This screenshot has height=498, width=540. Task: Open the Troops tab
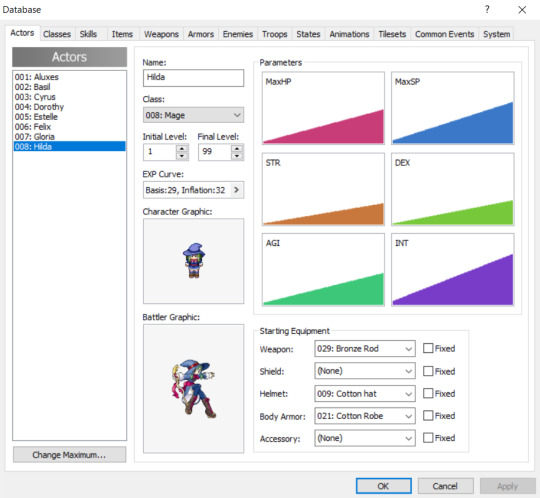274,34
